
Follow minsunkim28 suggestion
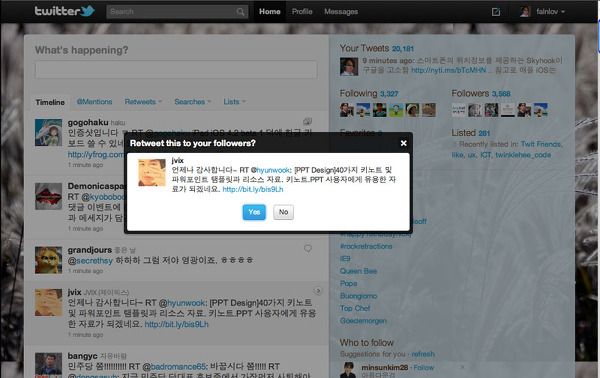tap(424, 368)
